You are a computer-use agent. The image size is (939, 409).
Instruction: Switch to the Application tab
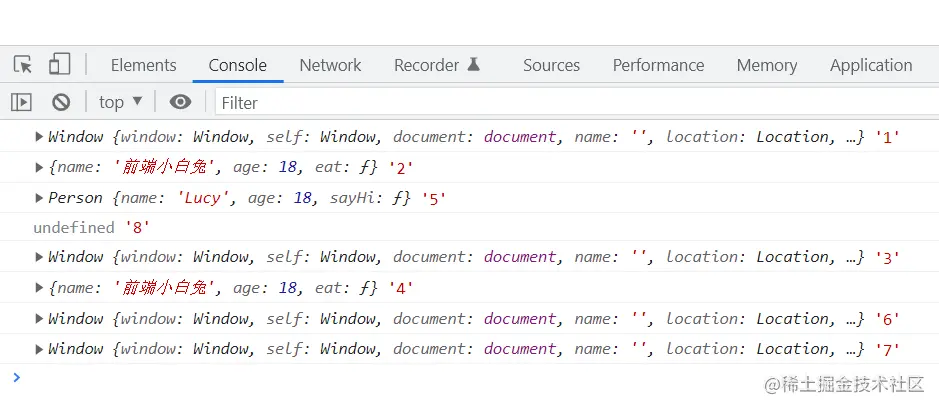[x=870, y=65]
